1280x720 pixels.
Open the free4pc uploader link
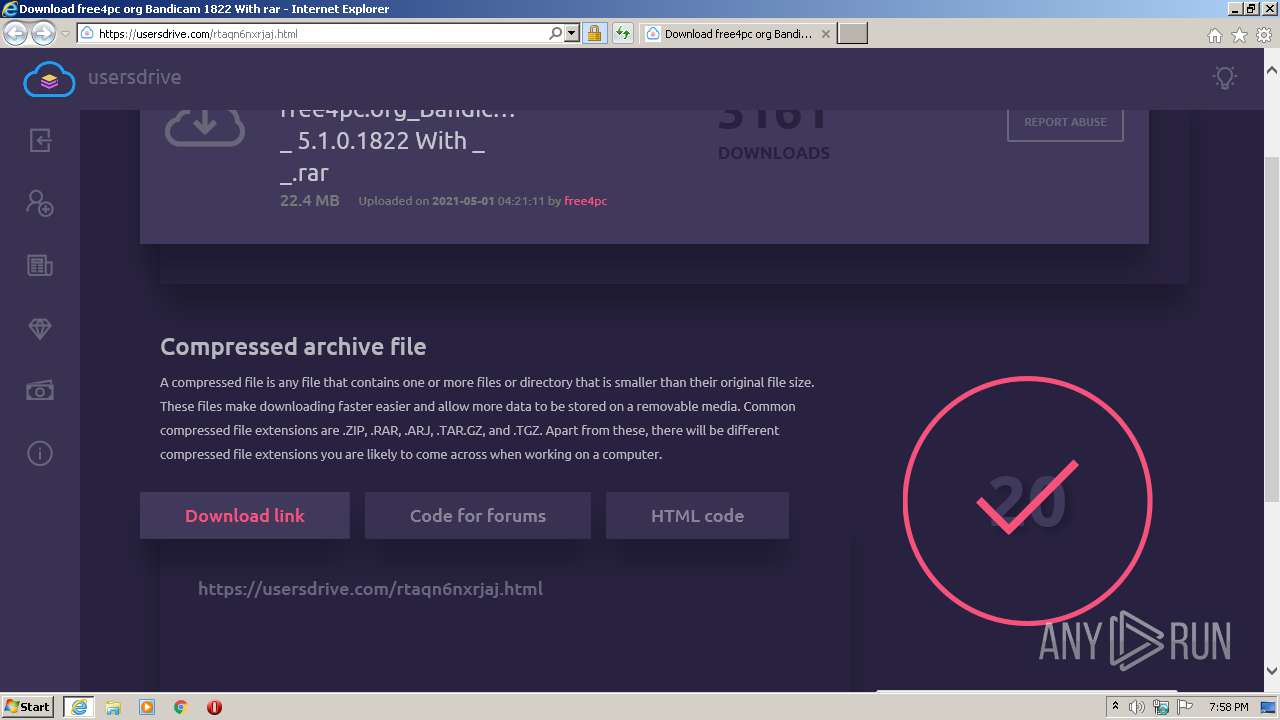coord(585,201)
